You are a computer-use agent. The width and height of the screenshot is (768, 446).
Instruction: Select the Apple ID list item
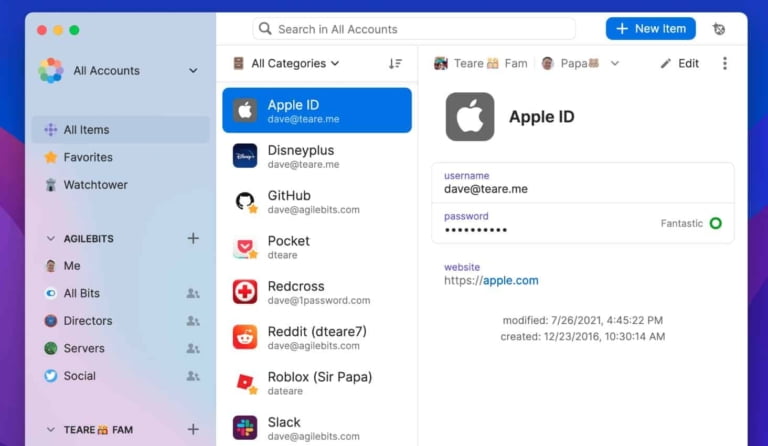[317, 110]
